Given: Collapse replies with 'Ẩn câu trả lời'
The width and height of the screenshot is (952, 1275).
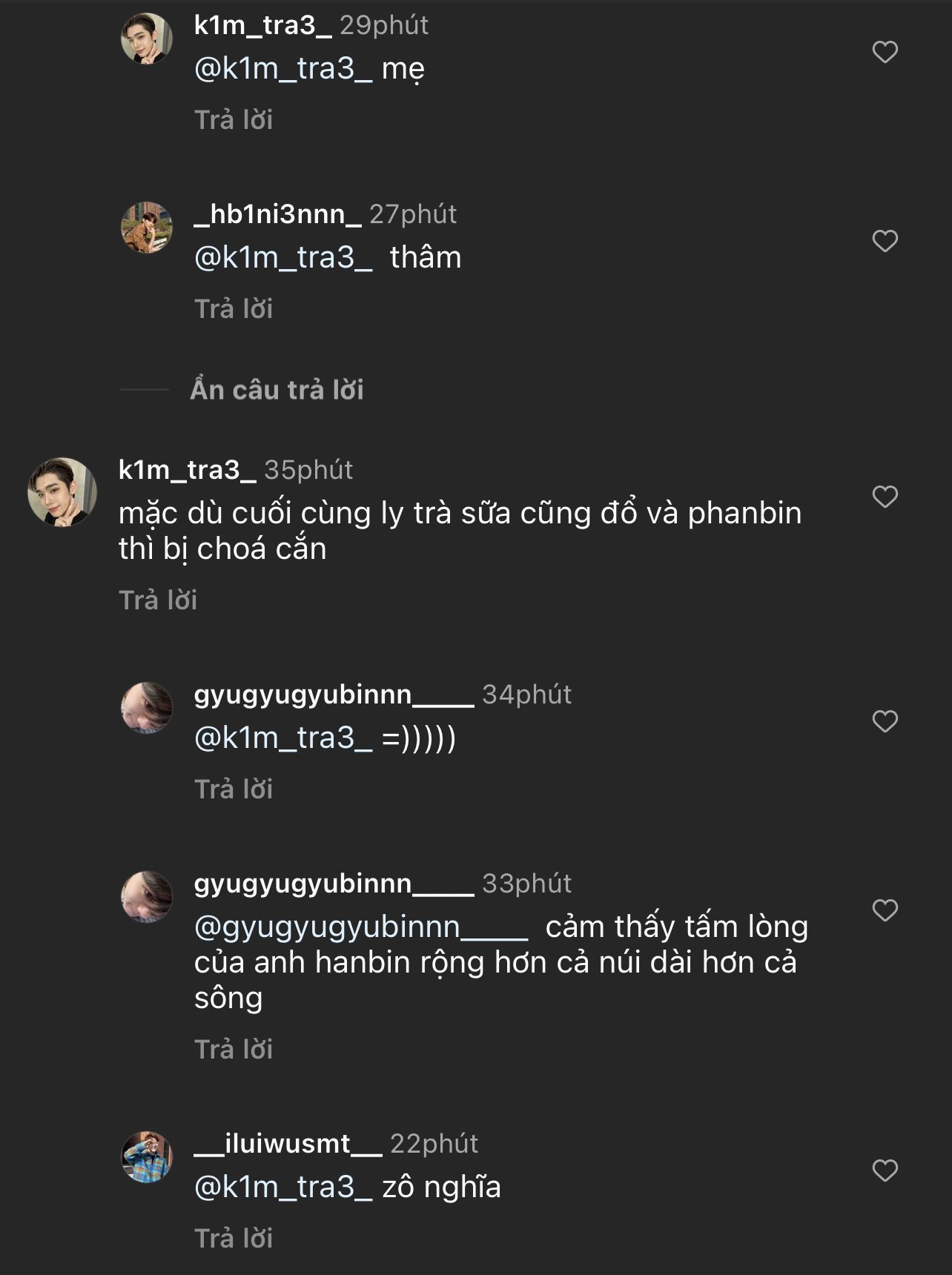Looking at the screenshot, I should point(277,390).
